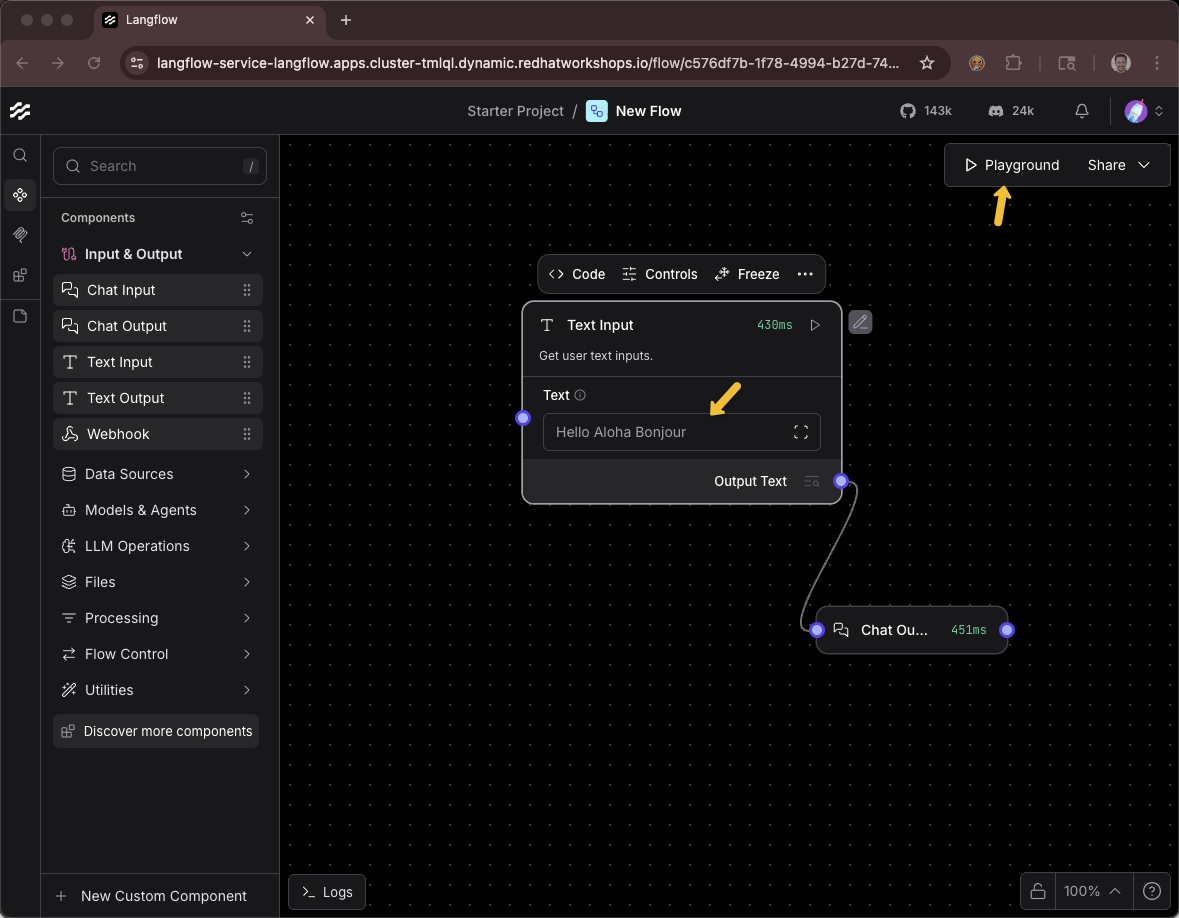
Task: Open the Bundles sidebar panel
Action: pyautogui.click(x=20, y=275)
